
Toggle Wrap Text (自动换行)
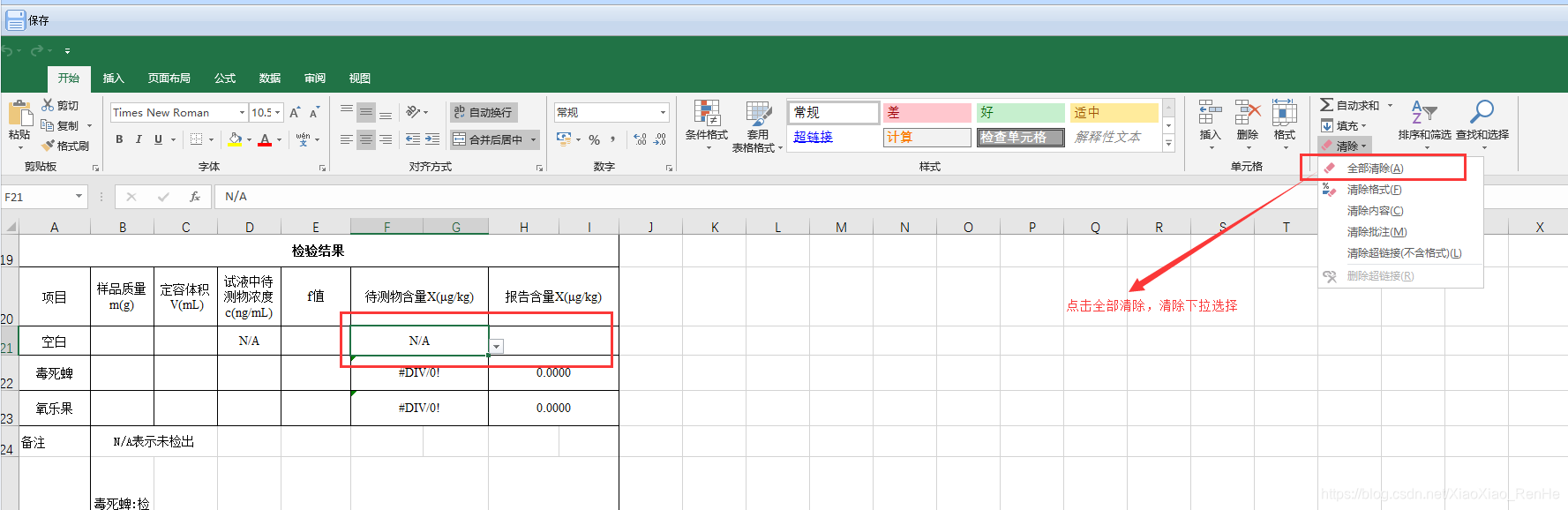coord(483,112)
